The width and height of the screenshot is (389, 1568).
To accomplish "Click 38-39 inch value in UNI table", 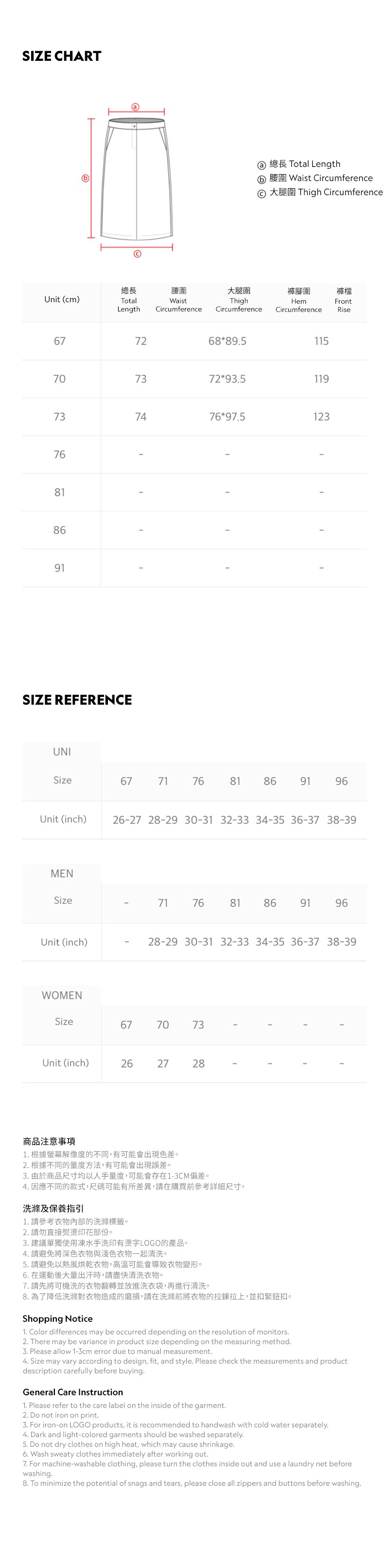I will pos(341,820).
